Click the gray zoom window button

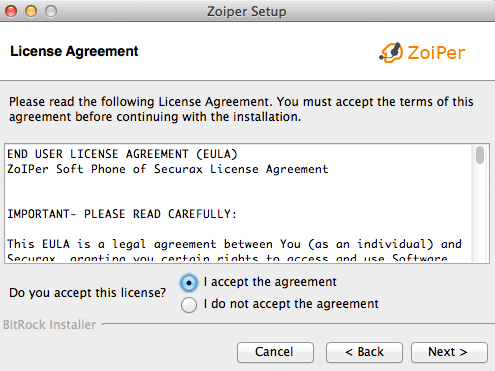click(x=51, y=11)
